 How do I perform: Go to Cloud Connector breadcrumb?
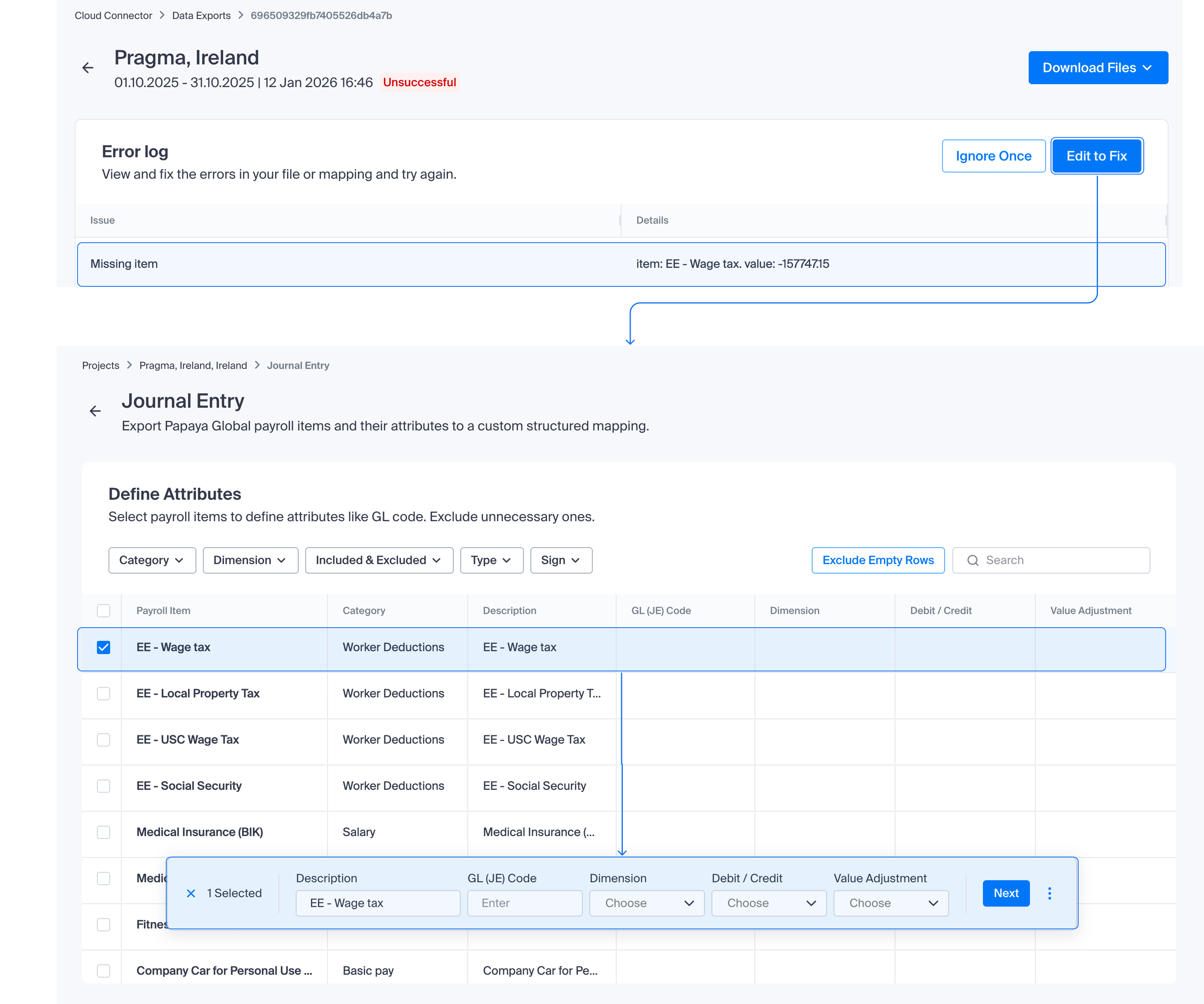(x=113, y=16)
